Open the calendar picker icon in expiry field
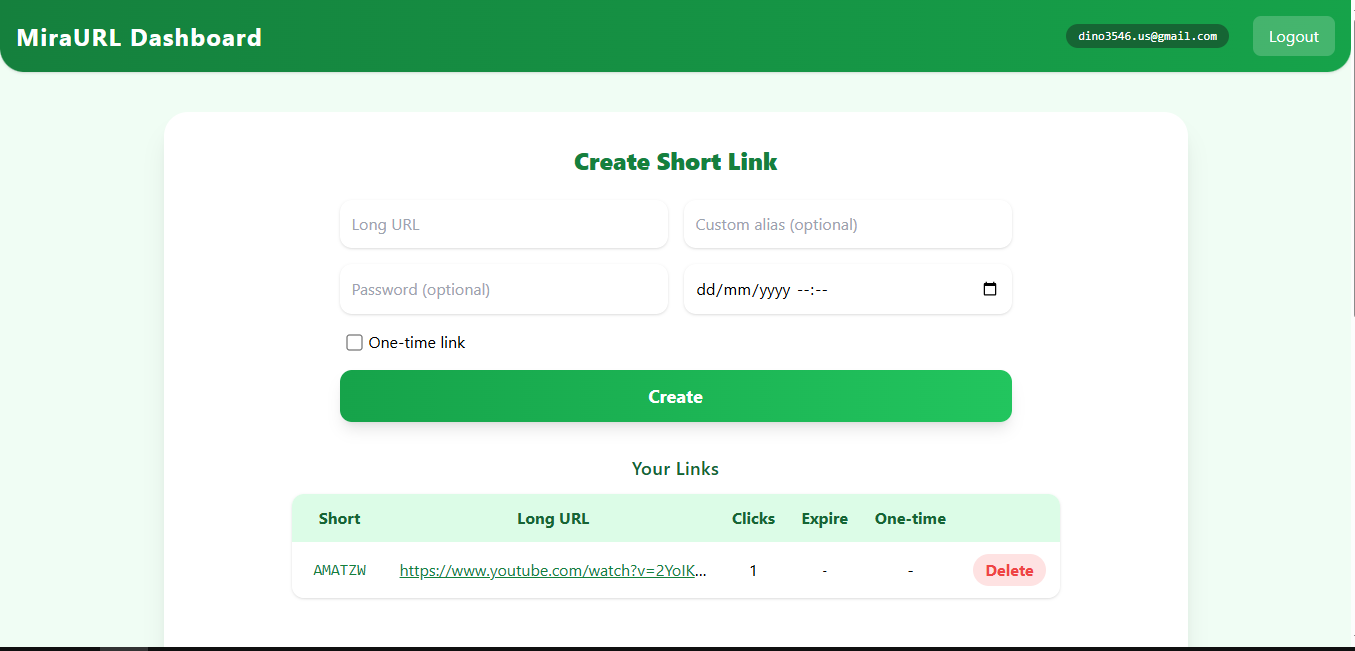Screen dimensions: 1355x651 pyautogui.click(x=990, y=290)
